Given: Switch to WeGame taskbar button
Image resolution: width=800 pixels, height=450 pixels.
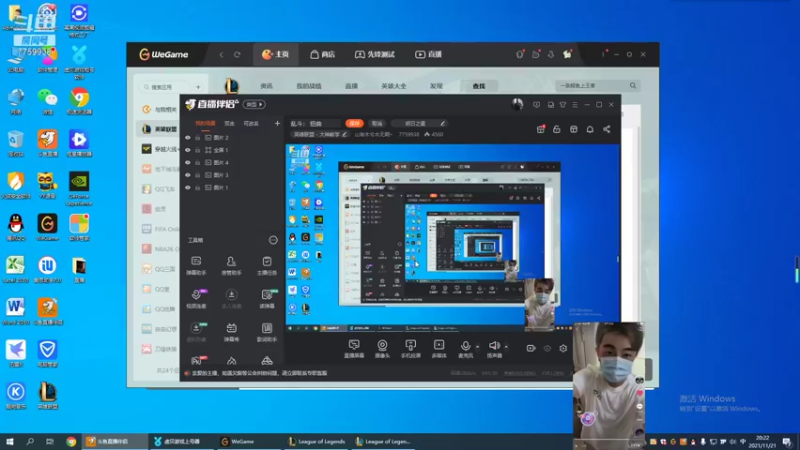Looking at the screenshot, I should coord(248,441).
